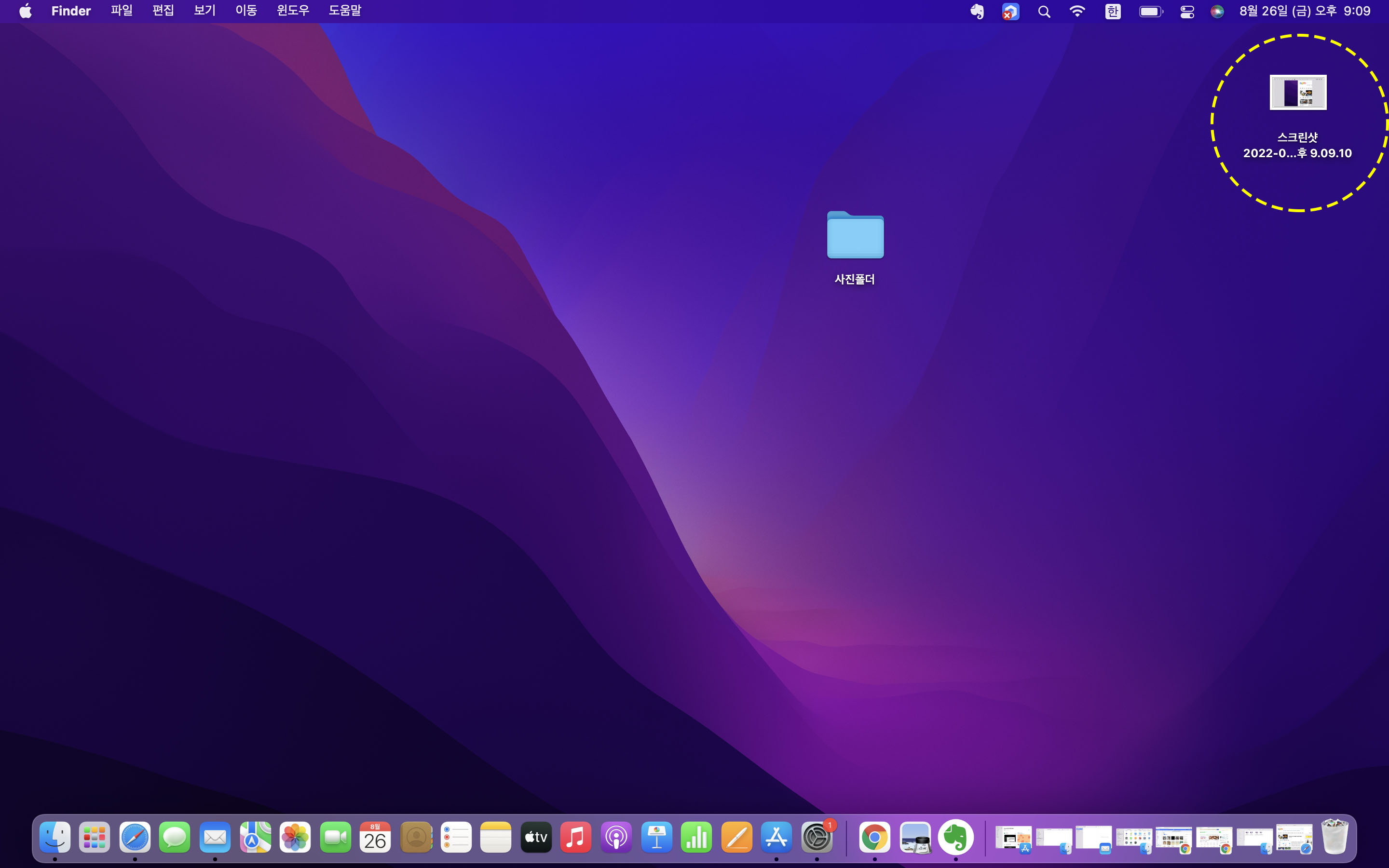
Task: Open Launchpad from the Dock
Action: [94, 838]
